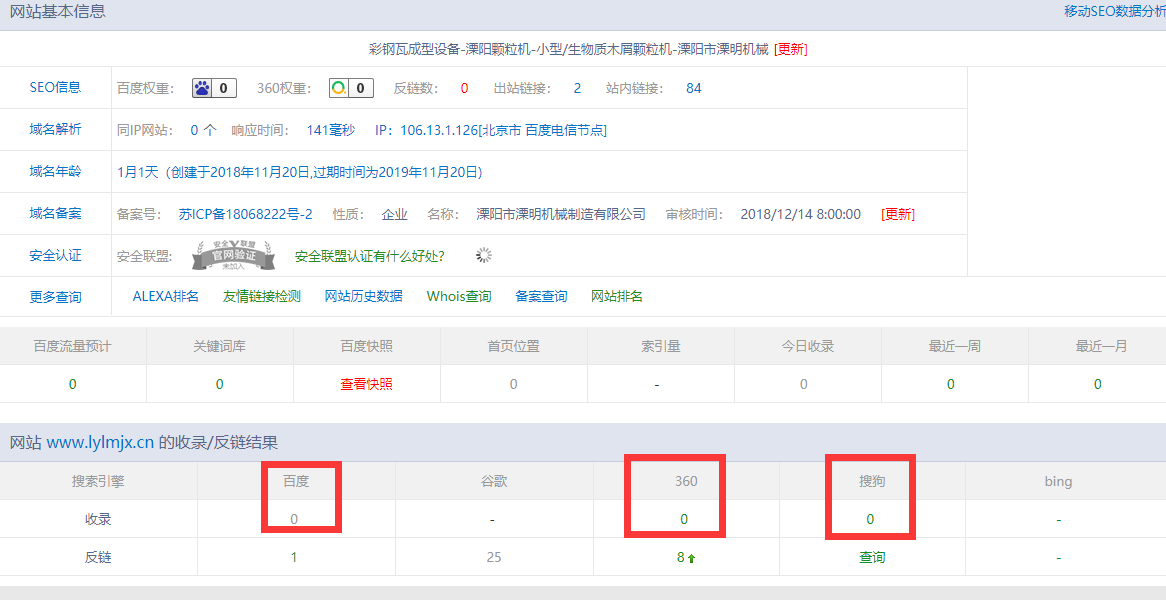Click 查询 in the 搜狗 反链 cell
This screenshot has width=1166, height=600.
[872, 557]
